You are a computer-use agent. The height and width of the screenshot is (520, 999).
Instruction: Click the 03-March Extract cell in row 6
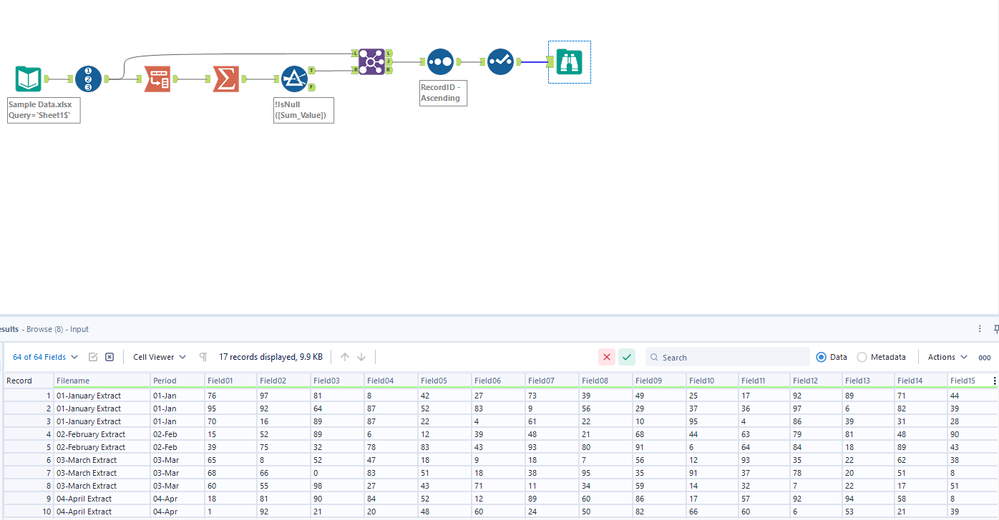[x=102, y=459]
